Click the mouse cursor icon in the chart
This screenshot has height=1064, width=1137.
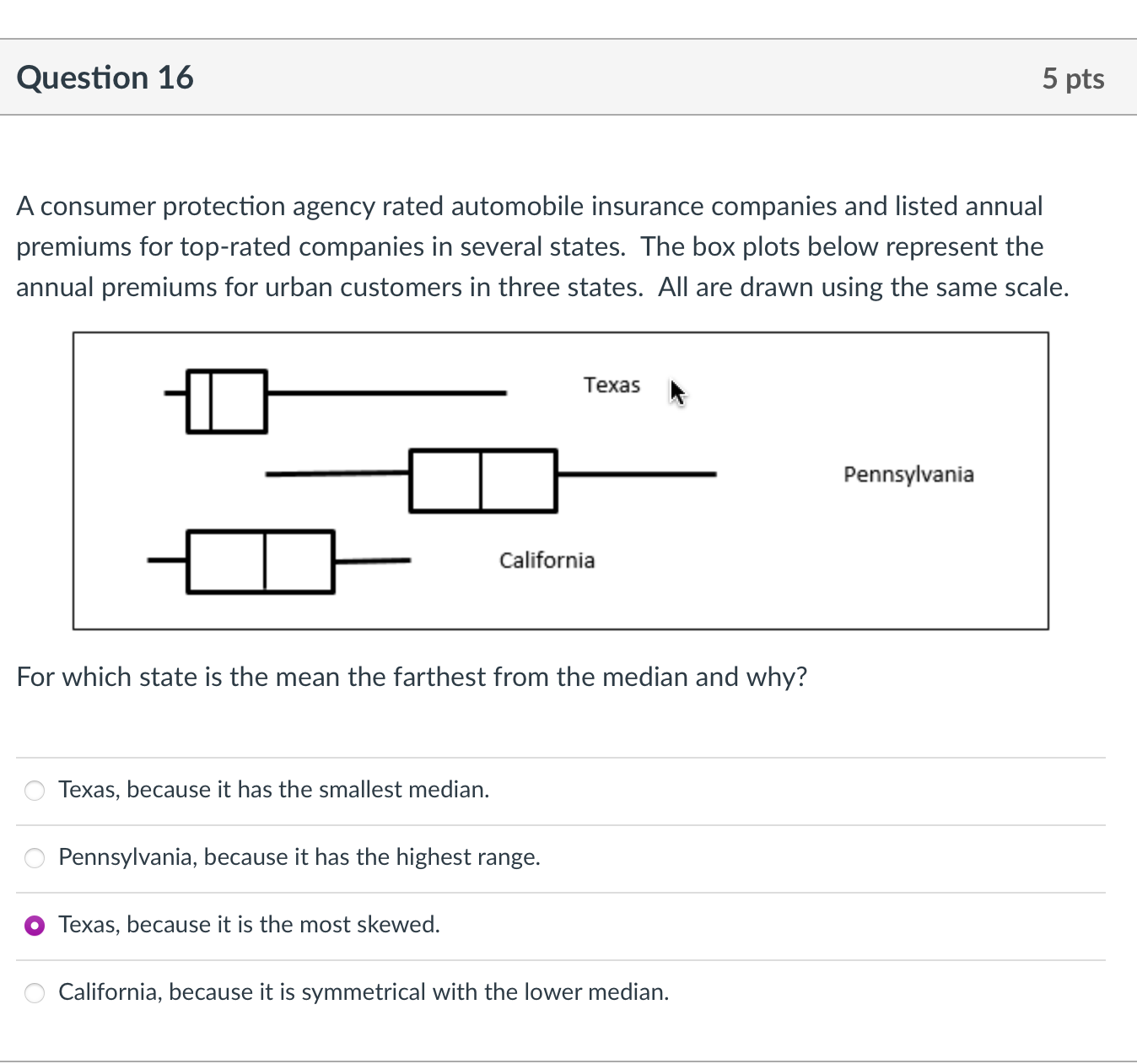[x=676, y=392]
